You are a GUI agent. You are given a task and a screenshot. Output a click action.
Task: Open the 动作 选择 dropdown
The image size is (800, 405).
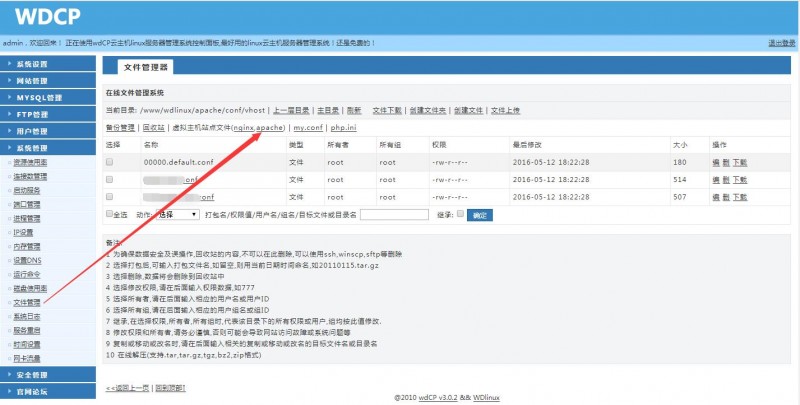[x=177, y=214]
